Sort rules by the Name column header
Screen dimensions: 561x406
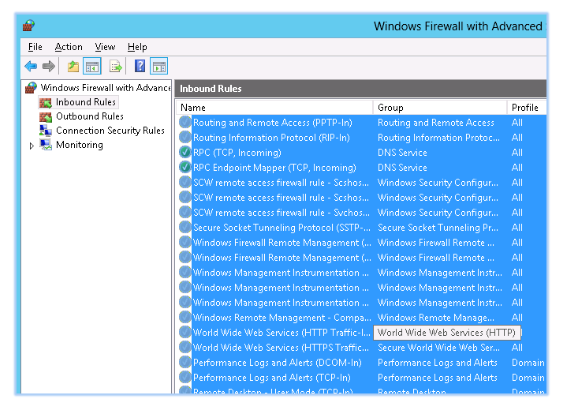tap(275, 108)
